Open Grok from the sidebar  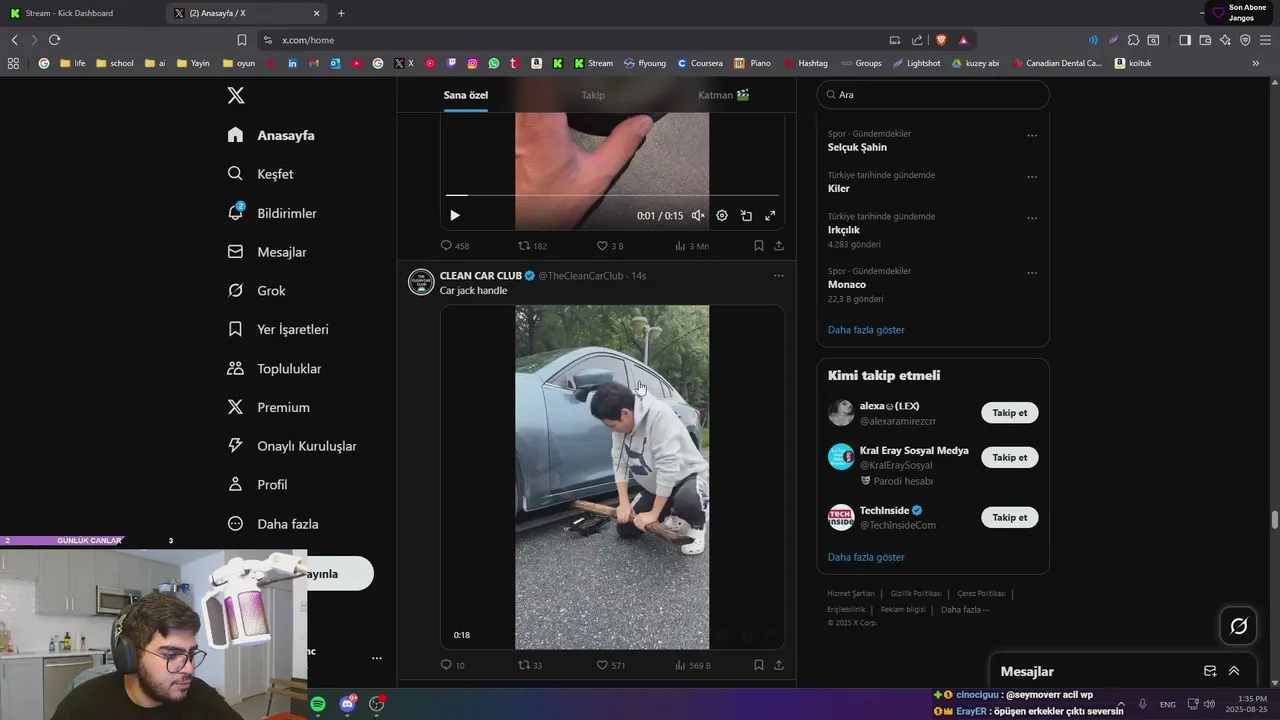pos(256,291)
